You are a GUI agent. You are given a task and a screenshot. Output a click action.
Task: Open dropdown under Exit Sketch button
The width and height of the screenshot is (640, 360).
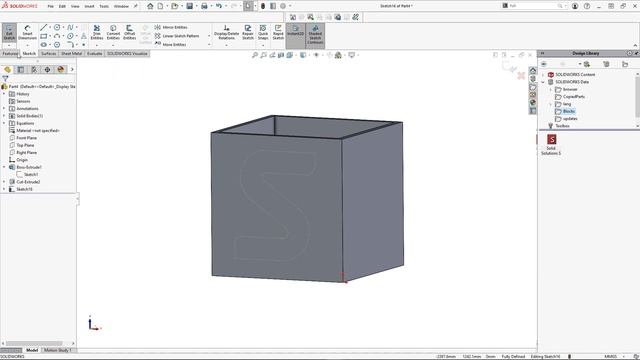point(9,45)
